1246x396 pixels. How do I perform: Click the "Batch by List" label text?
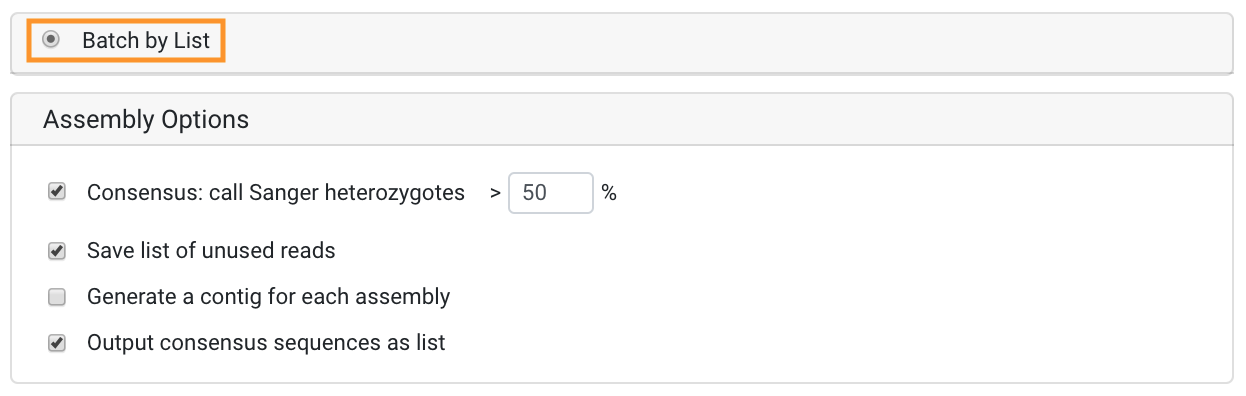[146, 41]
